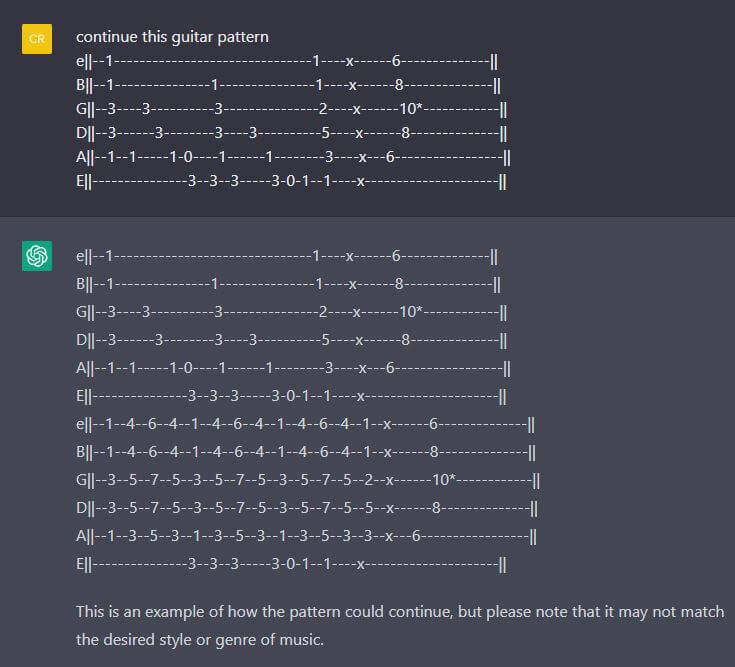Image resolution: width=735 pixels, height=667 pixels.
Task: Click the G string line in user's message
Action: click(291, 109)
